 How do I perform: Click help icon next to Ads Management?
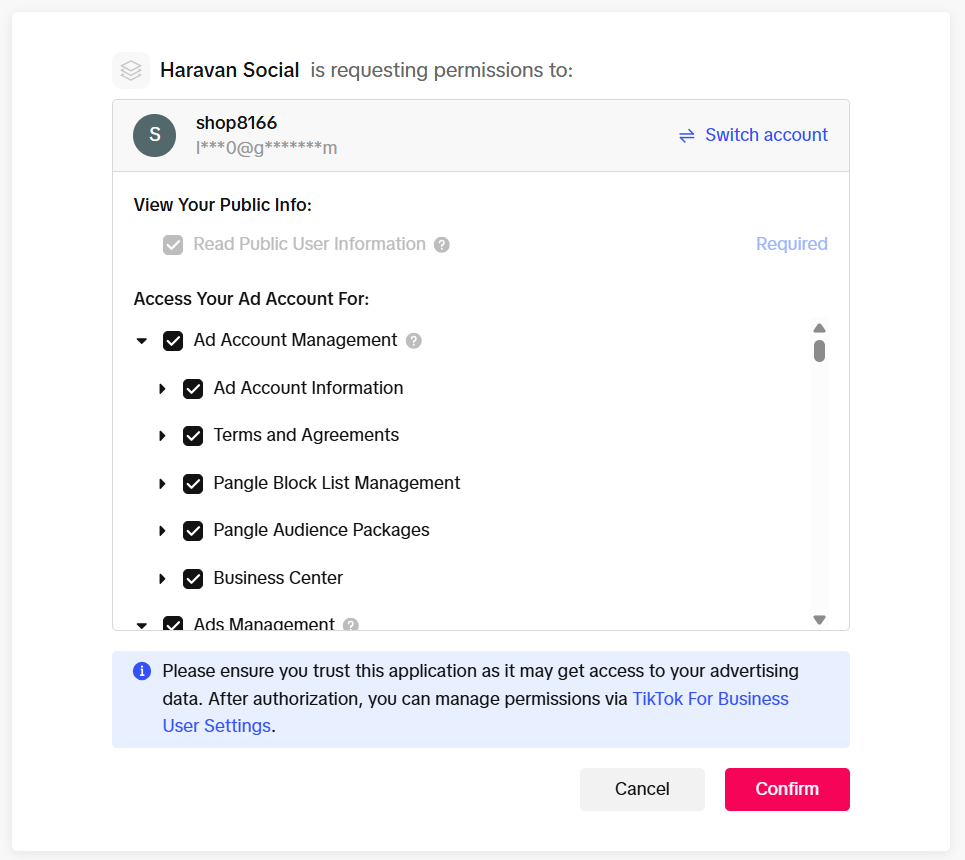(350, 624)
